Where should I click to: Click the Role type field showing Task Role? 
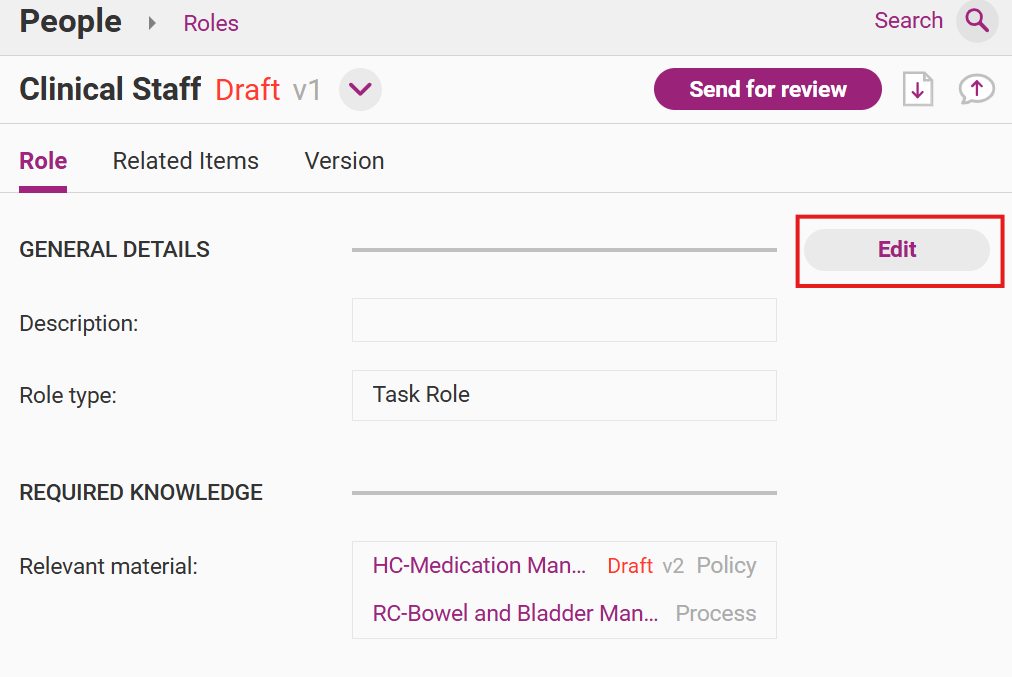(564, 395)
